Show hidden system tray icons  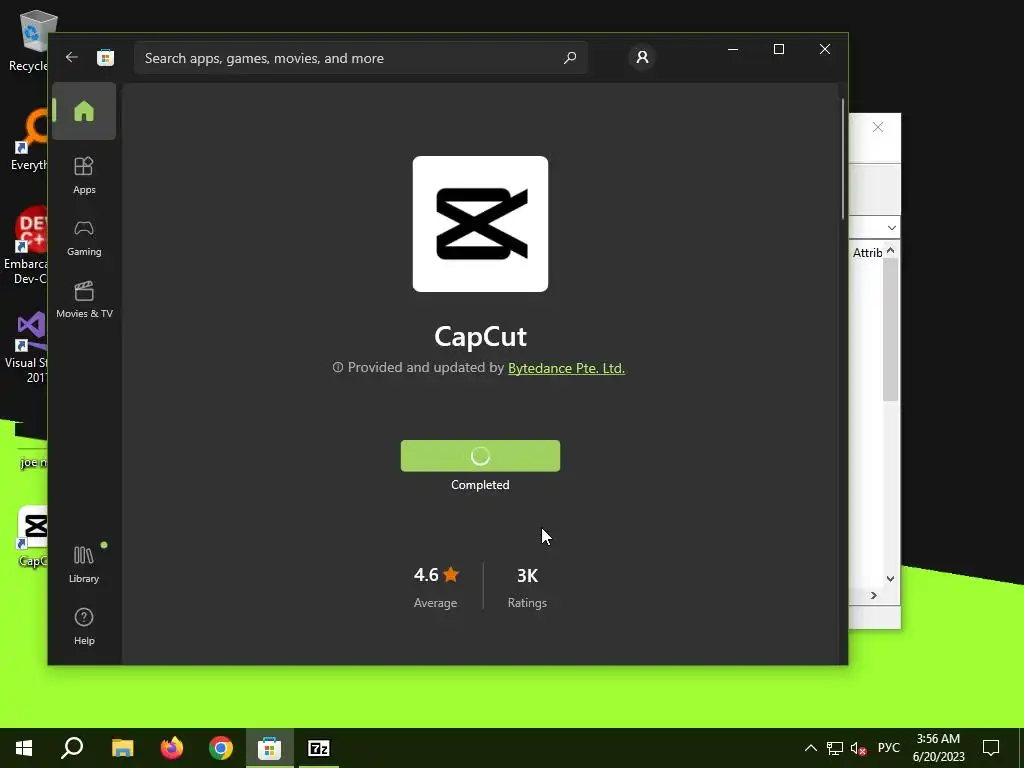coord(810,748)
